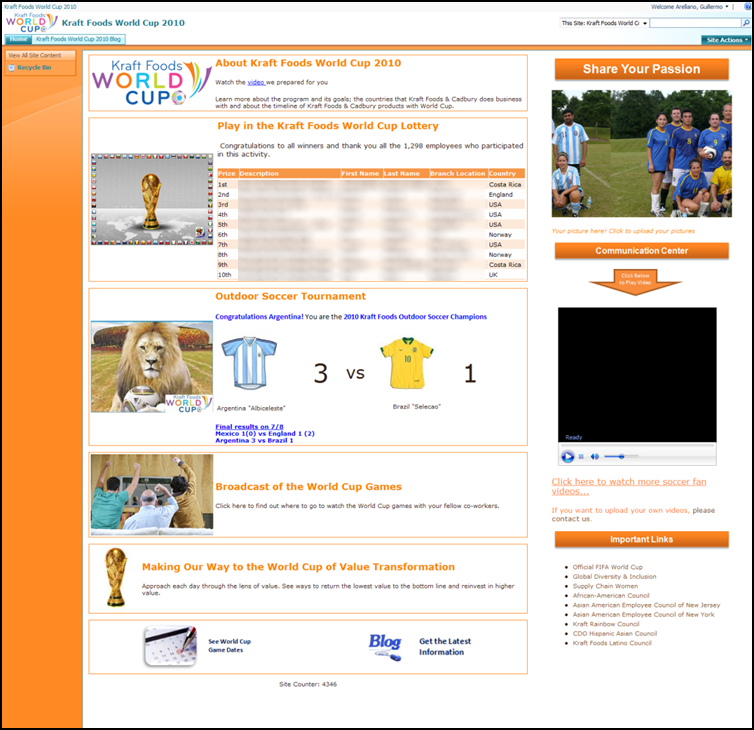
Task: Click the 'Branch Location' column header
Action: pos(458,174)
